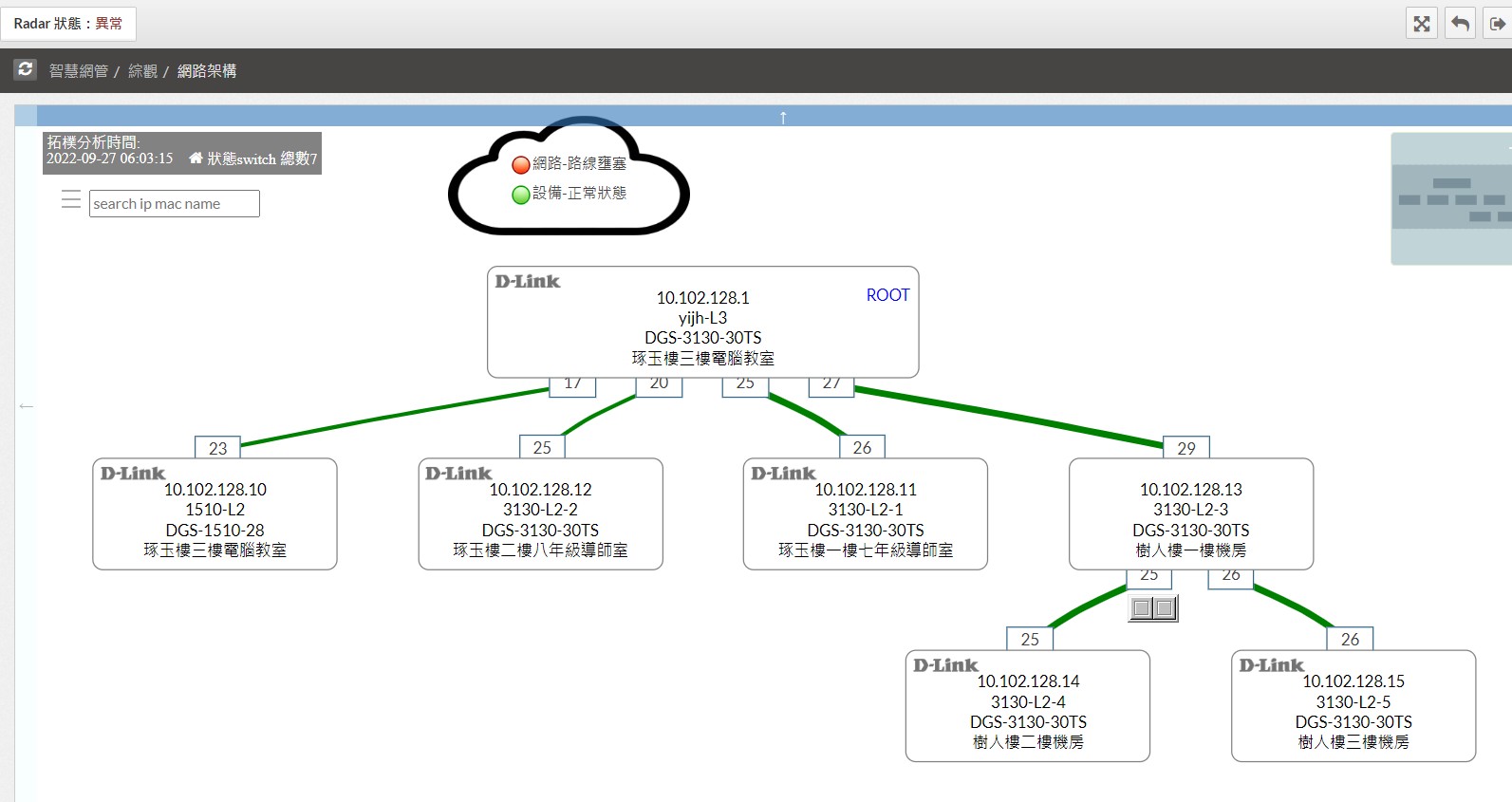Go to 智慧網管 in the breadcrumb

[x=79, y=71]
